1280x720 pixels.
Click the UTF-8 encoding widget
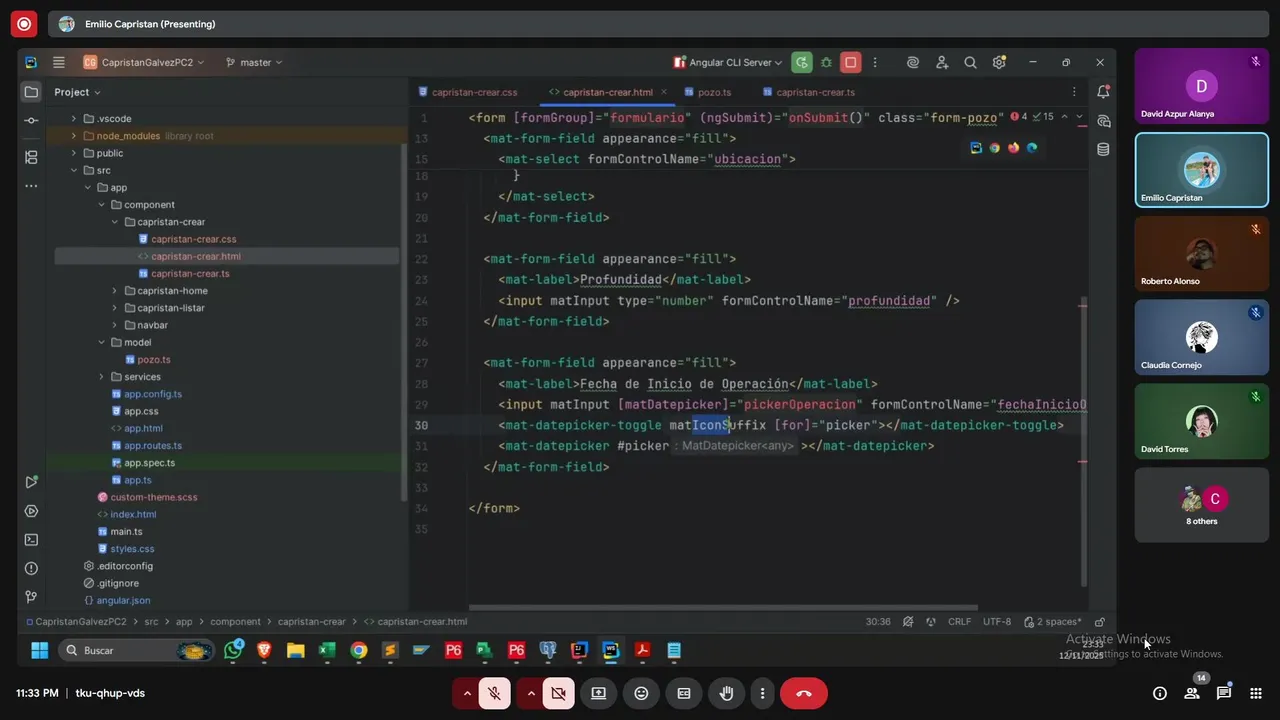coord(997,621)
